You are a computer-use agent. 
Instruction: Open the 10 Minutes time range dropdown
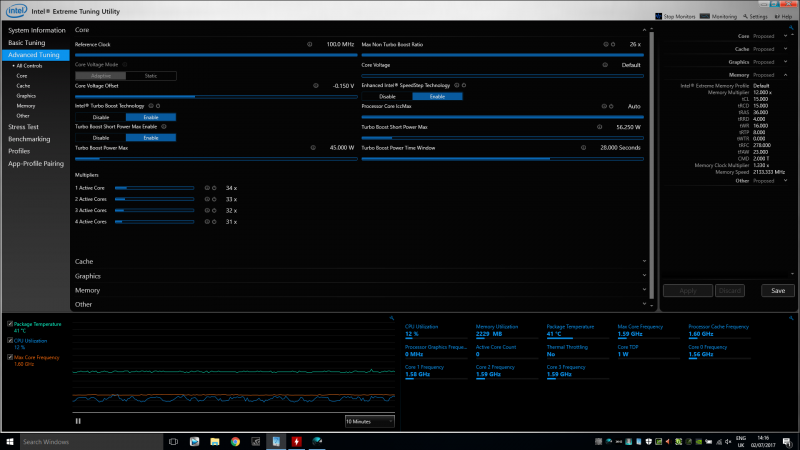369,421
